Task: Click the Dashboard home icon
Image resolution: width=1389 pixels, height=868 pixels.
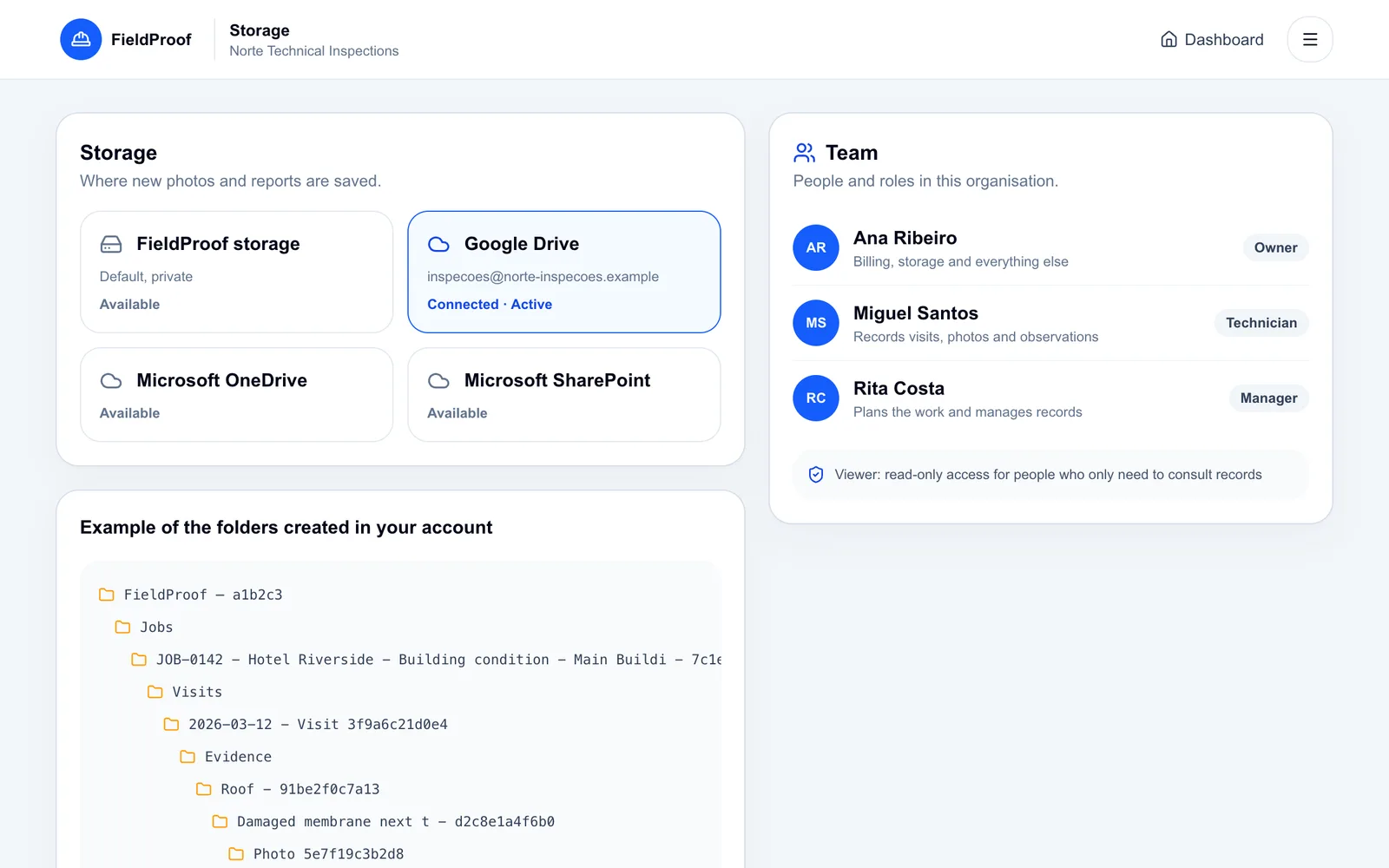Action: pos(1168,39)
